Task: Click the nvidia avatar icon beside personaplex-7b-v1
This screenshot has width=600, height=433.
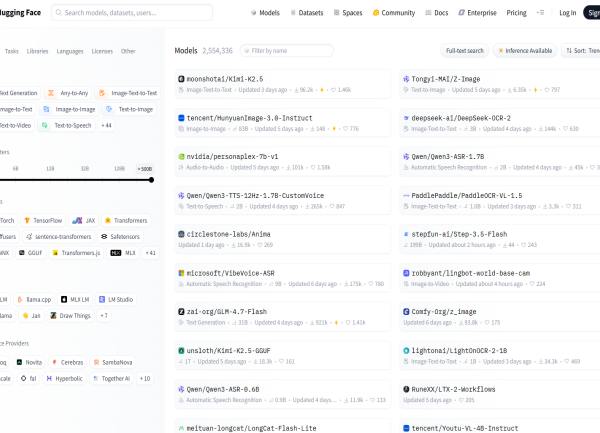Action: click(x=181, y=157)
